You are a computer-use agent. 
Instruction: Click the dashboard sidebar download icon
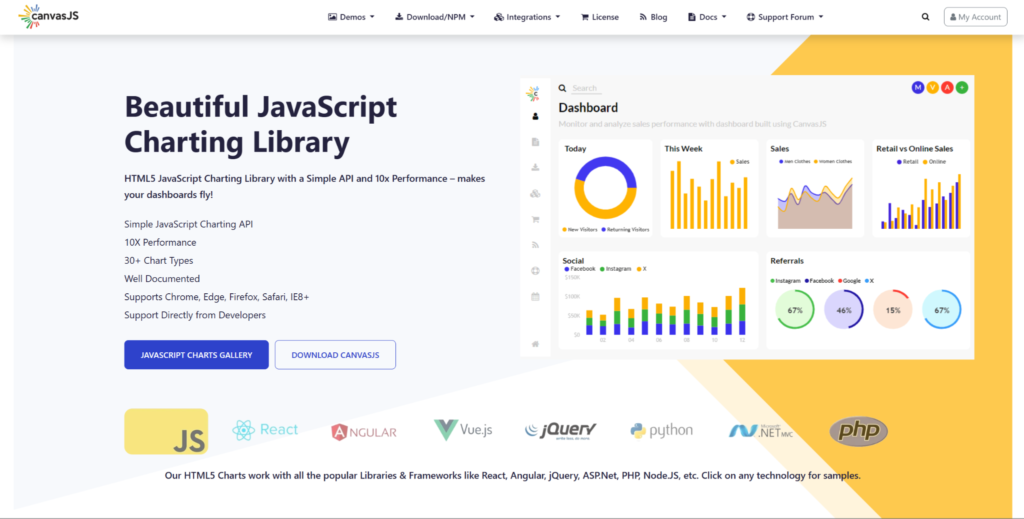[x=536, y=167]
